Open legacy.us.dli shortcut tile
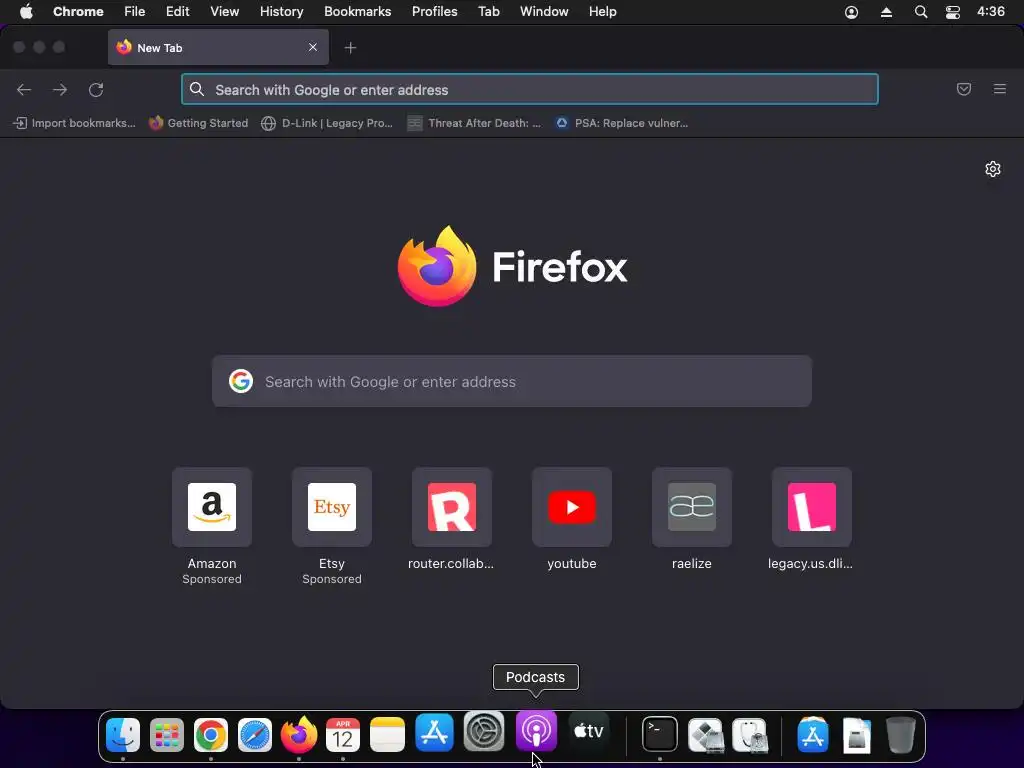 812,507
